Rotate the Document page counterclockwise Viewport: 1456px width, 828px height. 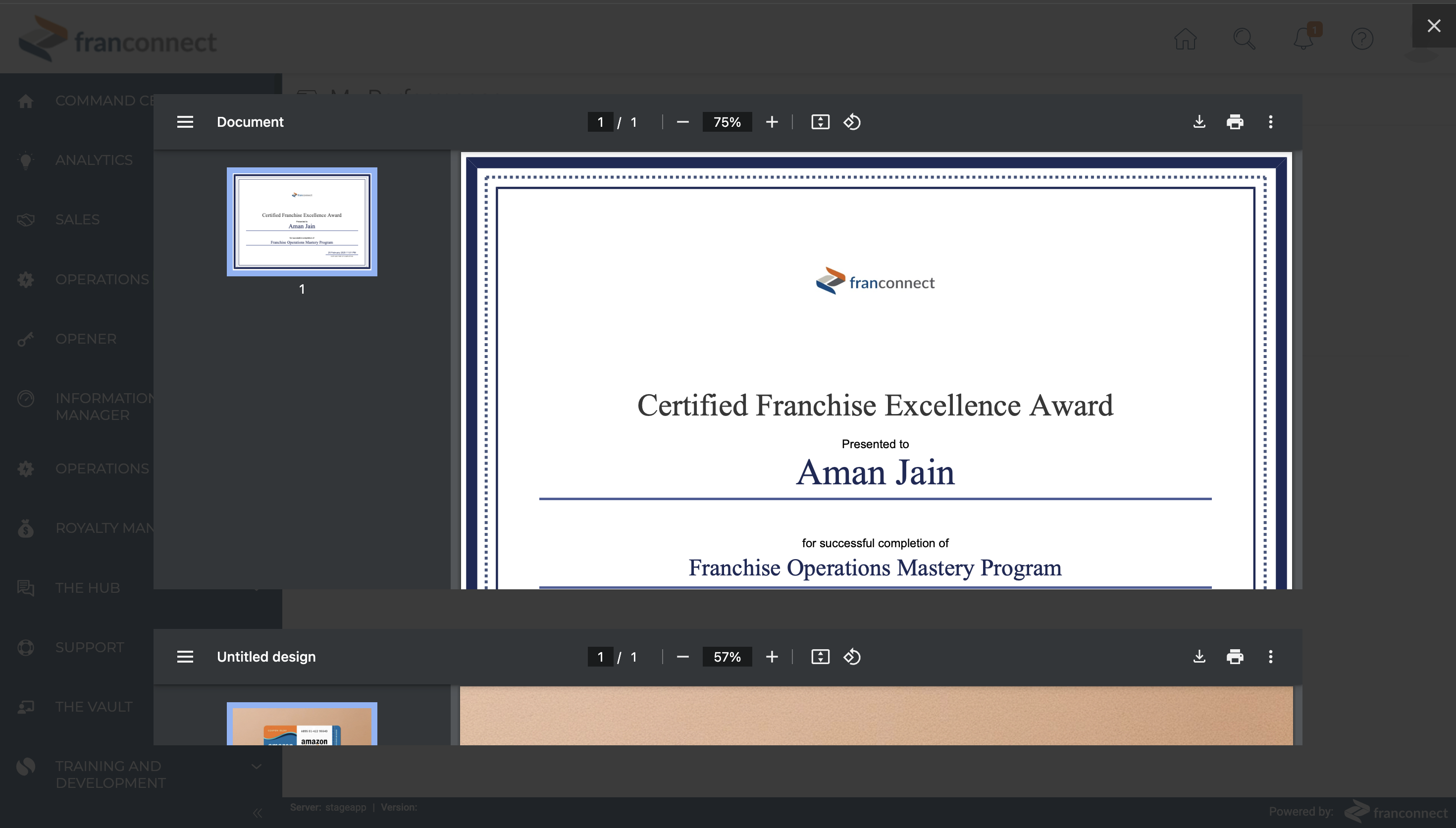tap(852, 122)
